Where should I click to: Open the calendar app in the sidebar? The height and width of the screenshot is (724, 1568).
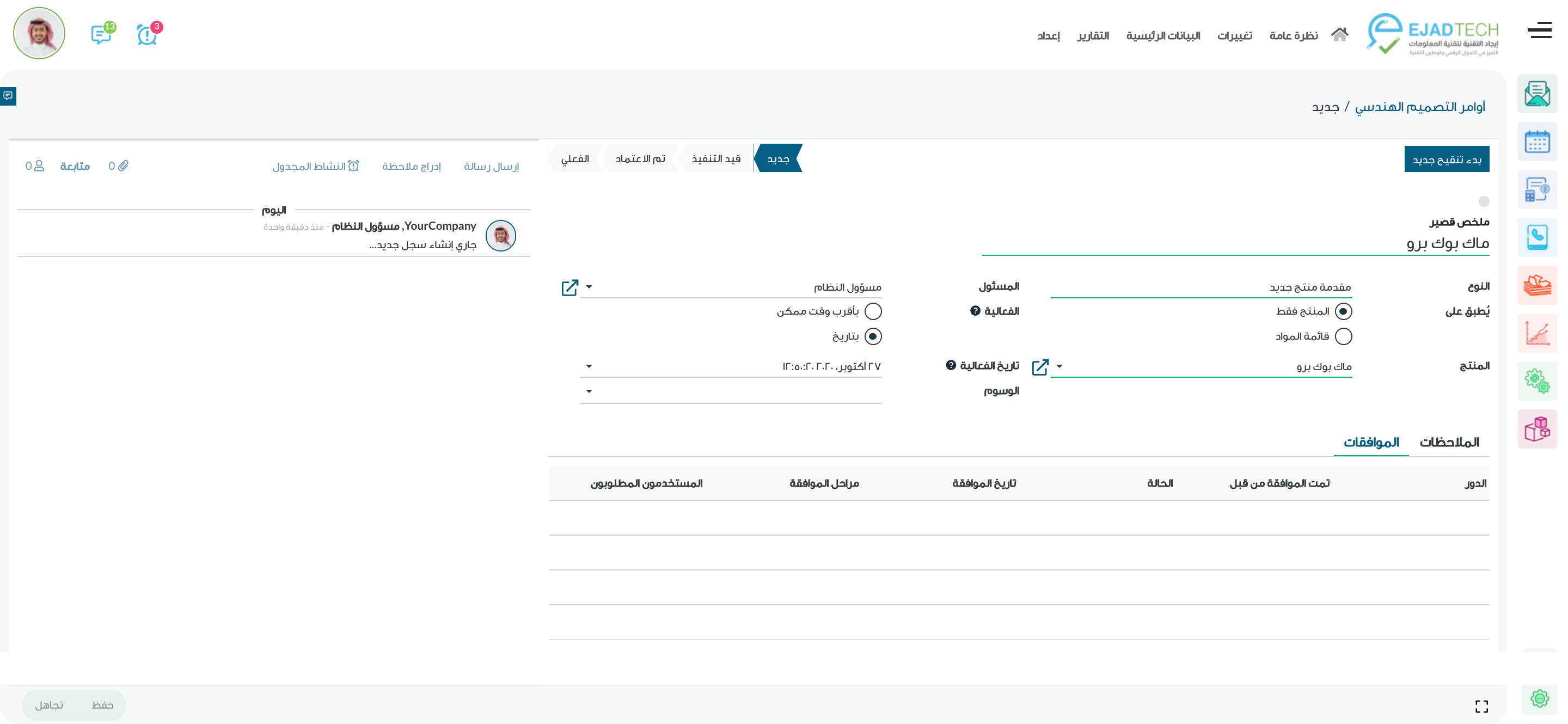point(1536,142)
